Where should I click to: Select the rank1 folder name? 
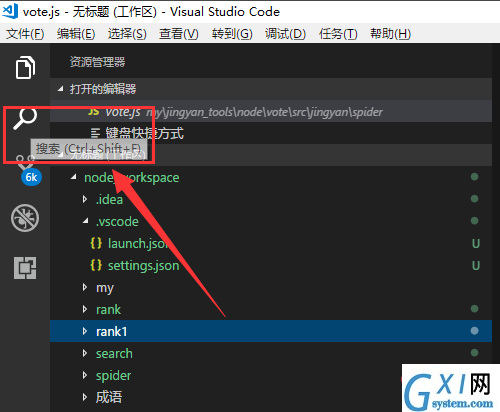point(112,331)
